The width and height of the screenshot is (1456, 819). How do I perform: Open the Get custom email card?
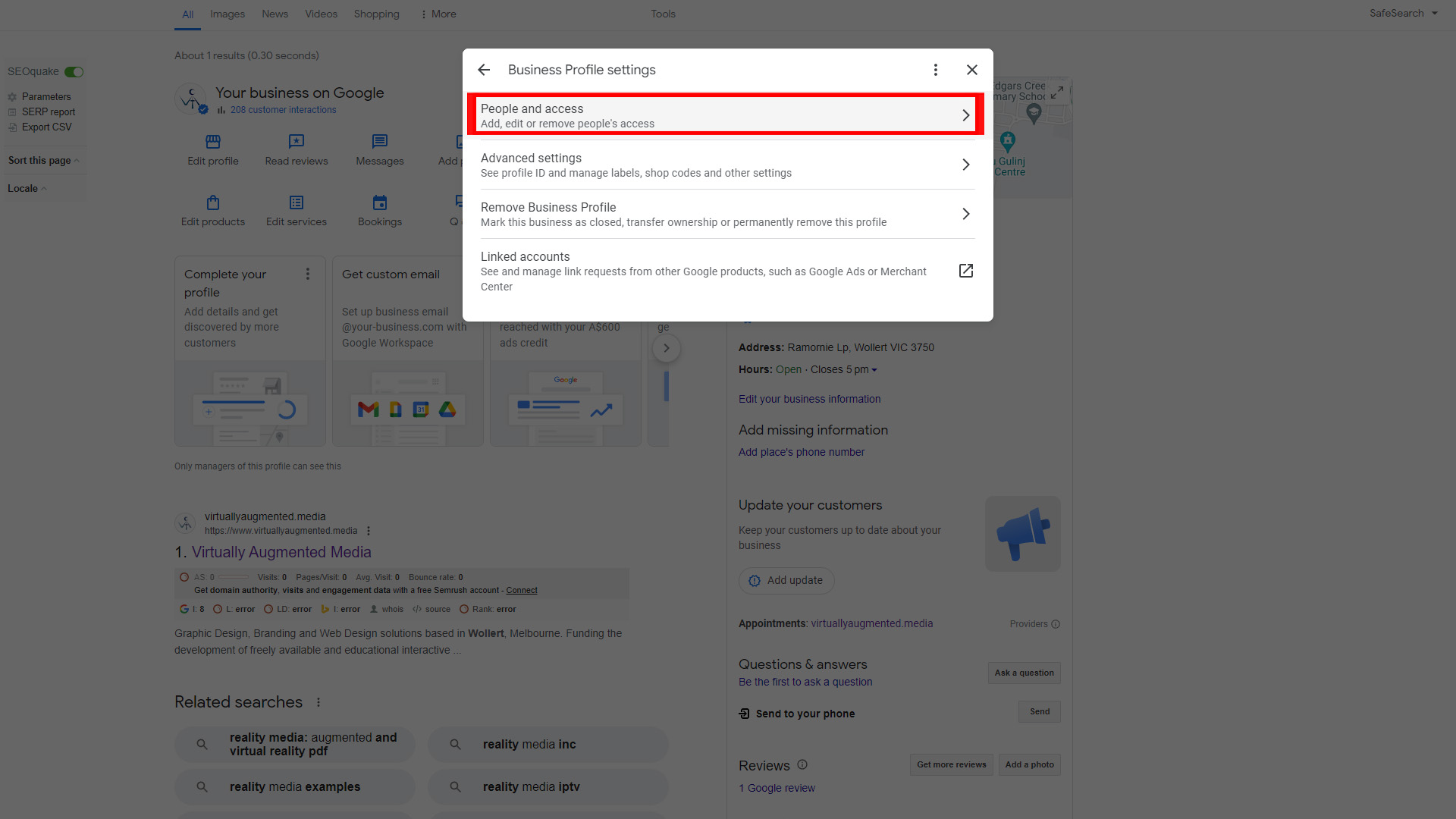click(407, 350)
